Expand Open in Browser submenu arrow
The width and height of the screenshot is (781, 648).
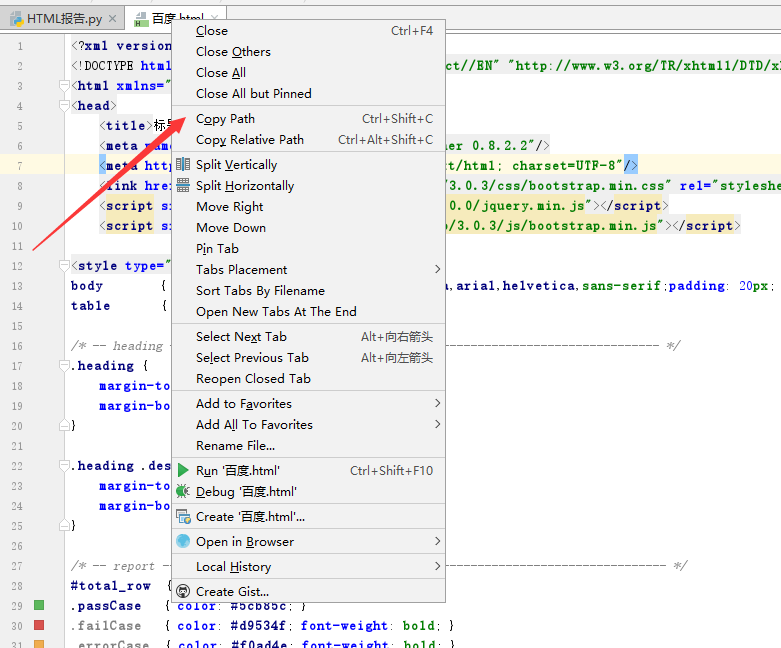[x=437, y=541]
